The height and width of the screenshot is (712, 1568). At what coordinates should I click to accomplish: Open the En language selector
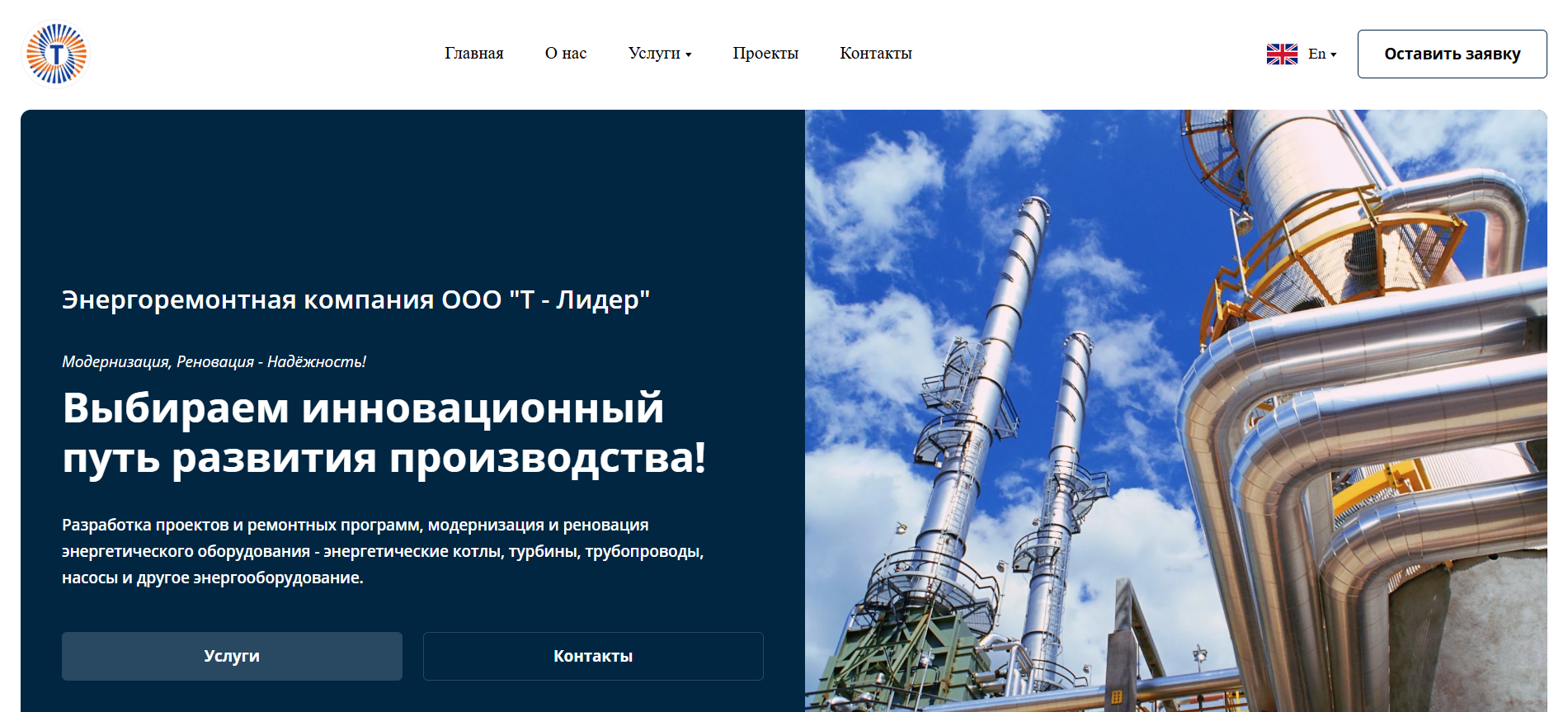coord(1316,54)
